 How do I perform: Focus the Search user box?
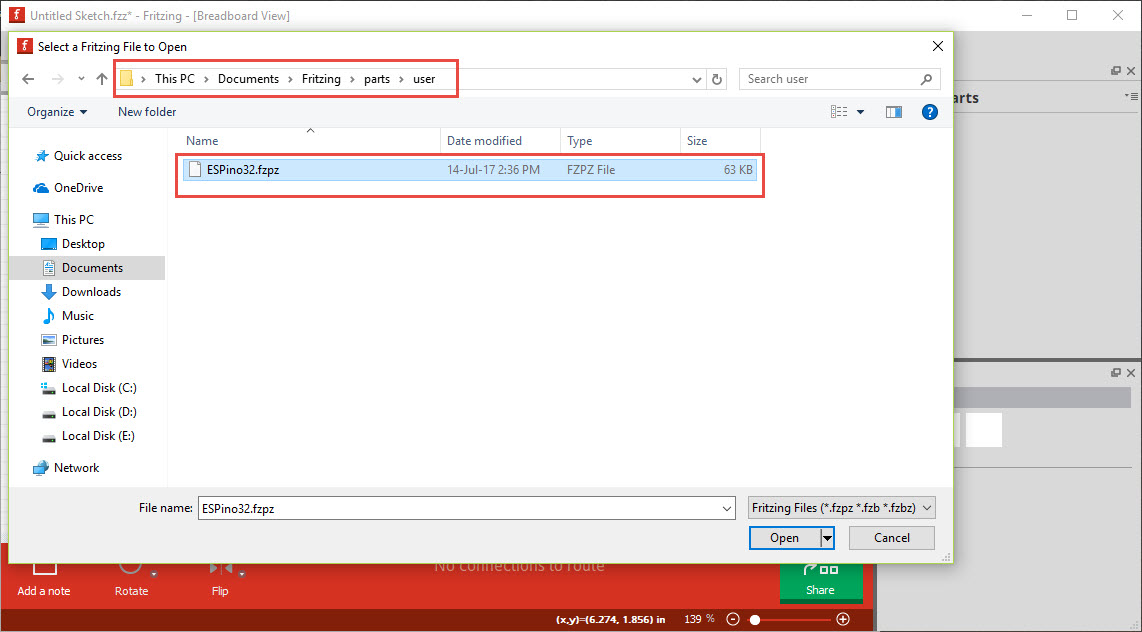coord(839,79)
